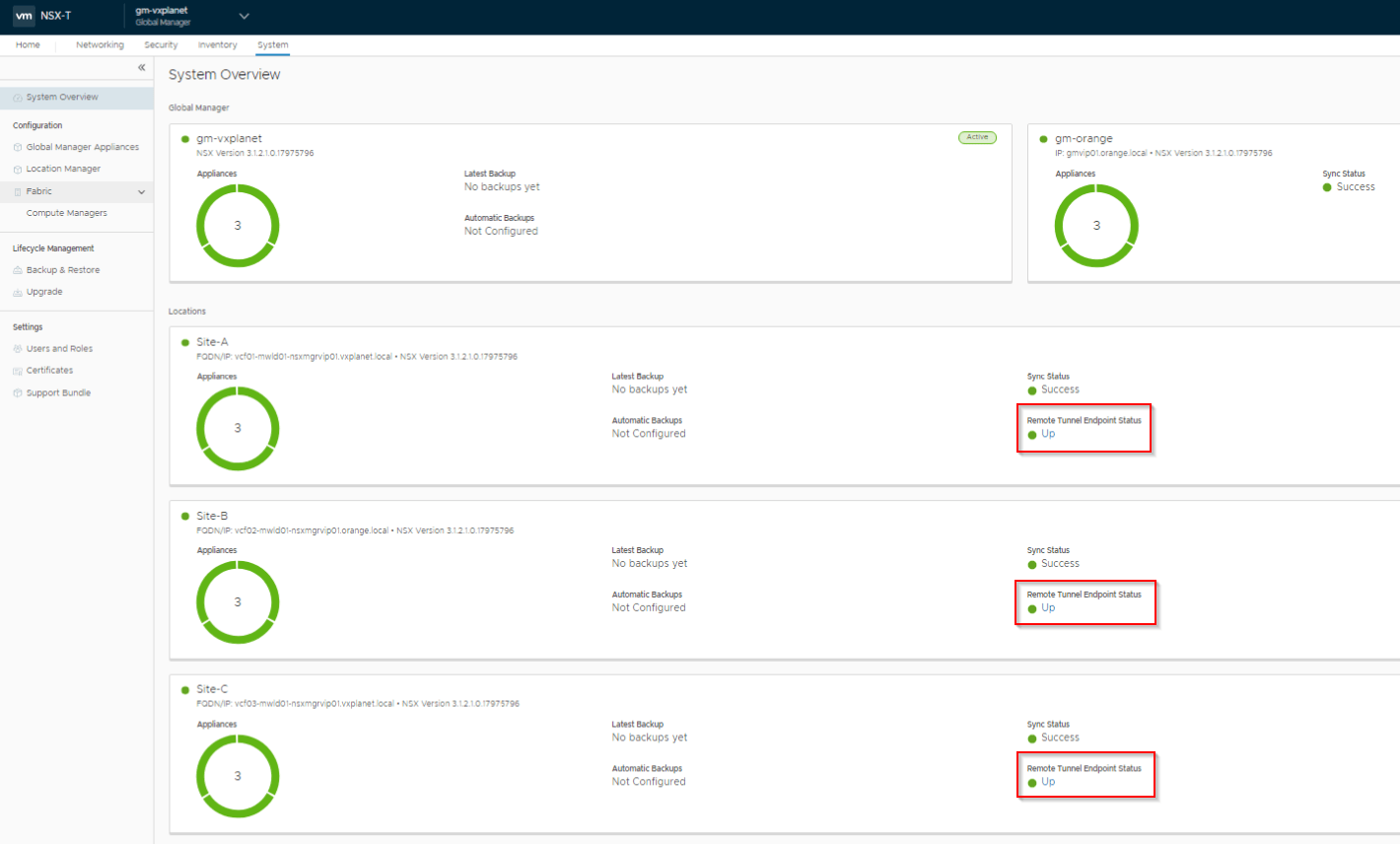Click the Active badge on gm-vxplanet
Screen dimensions: 1400x844
point(977,137)
